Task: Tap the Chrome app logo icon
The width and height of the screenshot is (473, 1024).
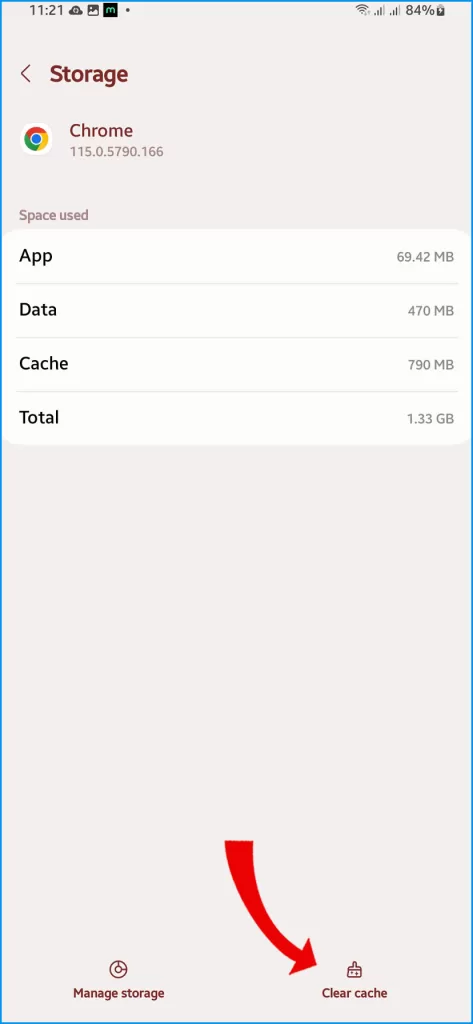Action: [x=37, y=139]
